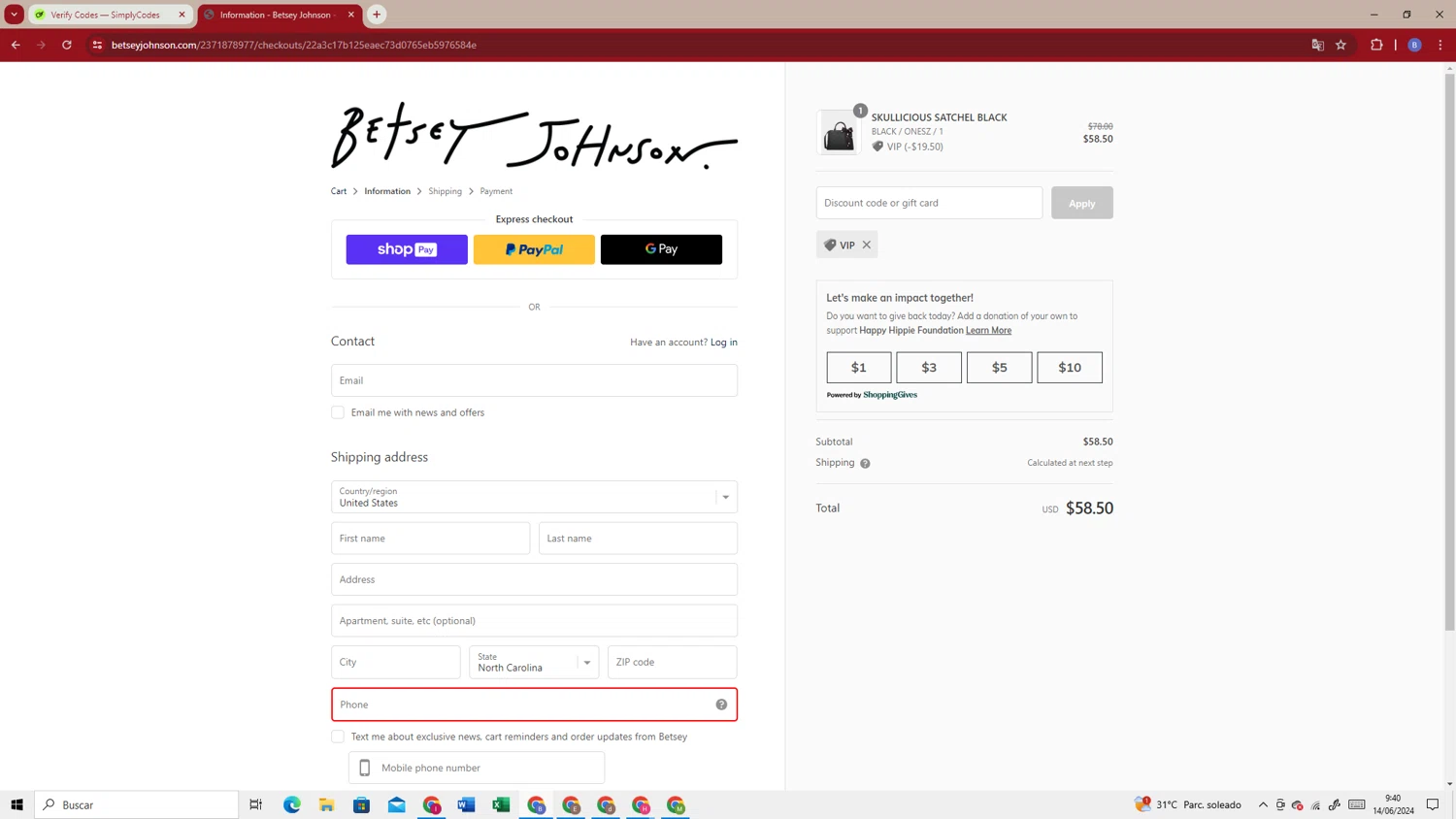Click the touch keyboard tray icon
The height and width of the screenshot is (819, 1456).
tap(1357, 804)
